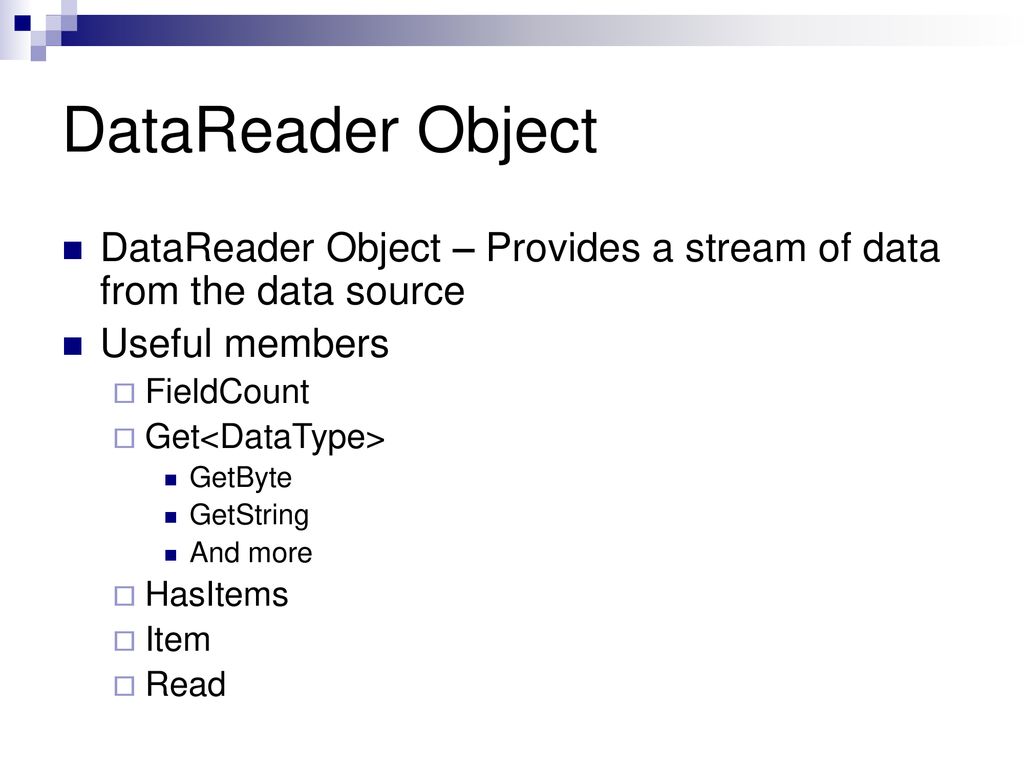Click the And more text
1024x768 pixels.
(x=251, y=552)
